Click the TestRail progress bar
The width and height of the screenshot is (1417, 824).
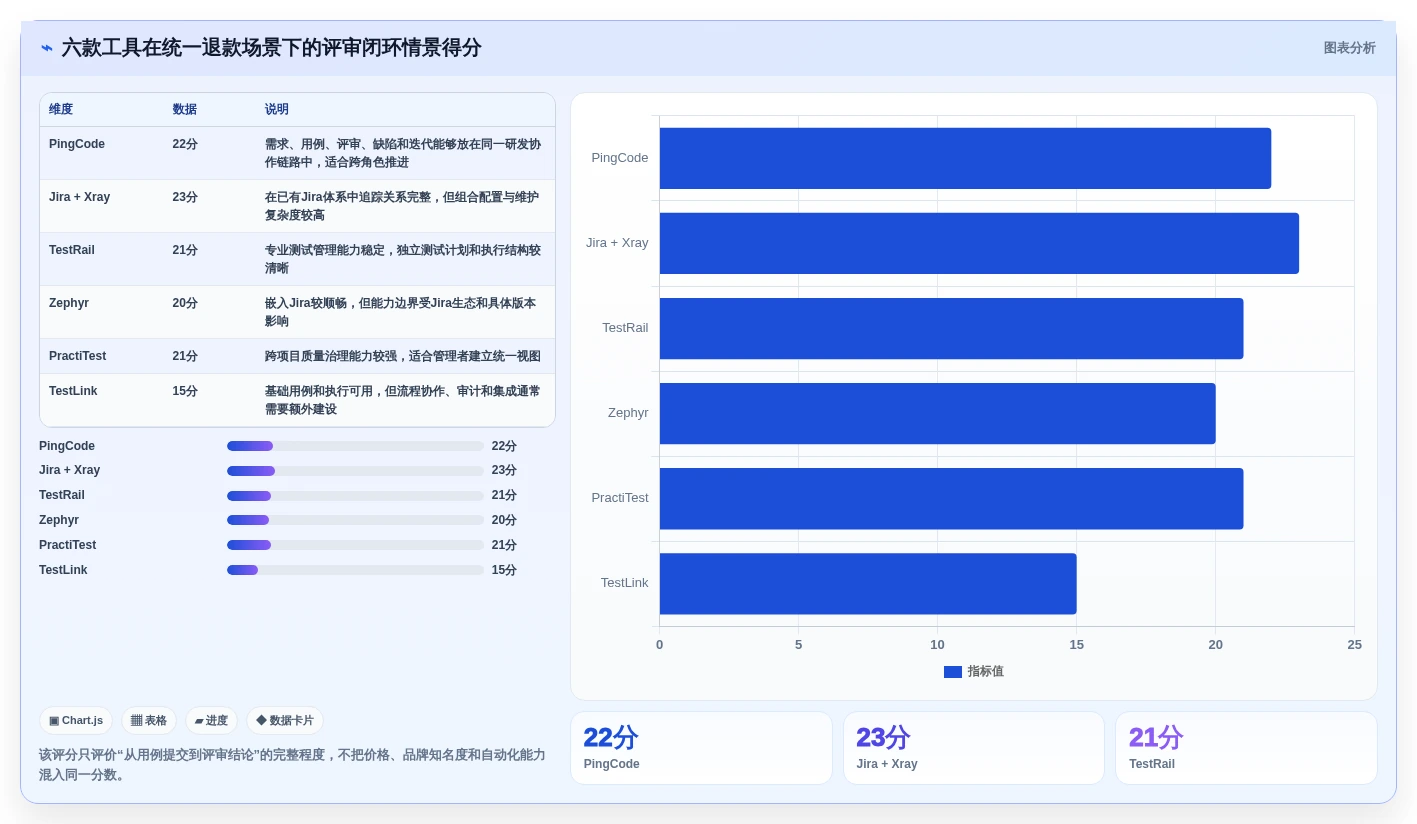355,496
